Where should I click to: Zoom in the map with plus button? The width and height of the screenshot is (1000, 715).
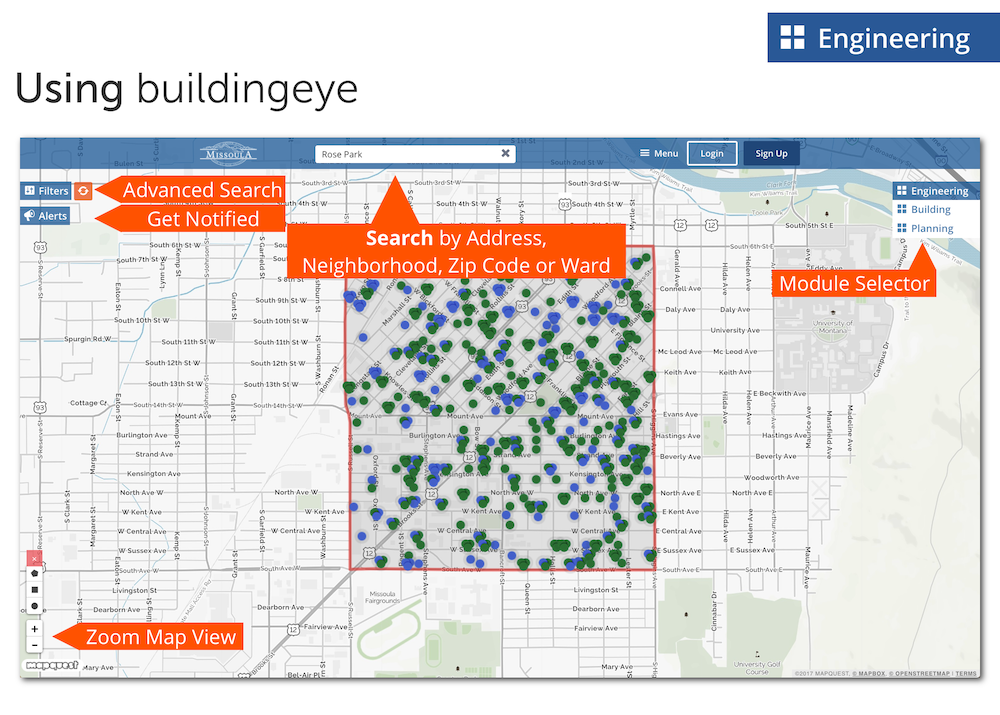(x=34, y=629)
